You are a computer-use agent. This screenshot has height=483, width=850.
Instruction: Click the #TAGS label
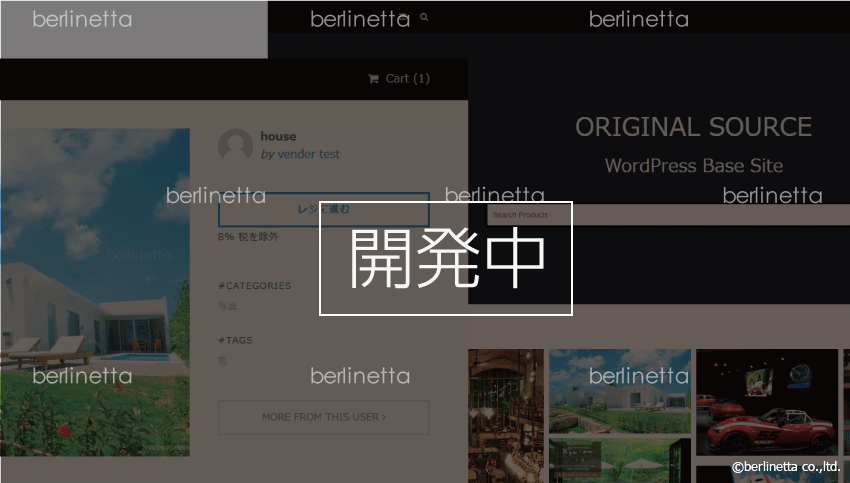point(235,340)
